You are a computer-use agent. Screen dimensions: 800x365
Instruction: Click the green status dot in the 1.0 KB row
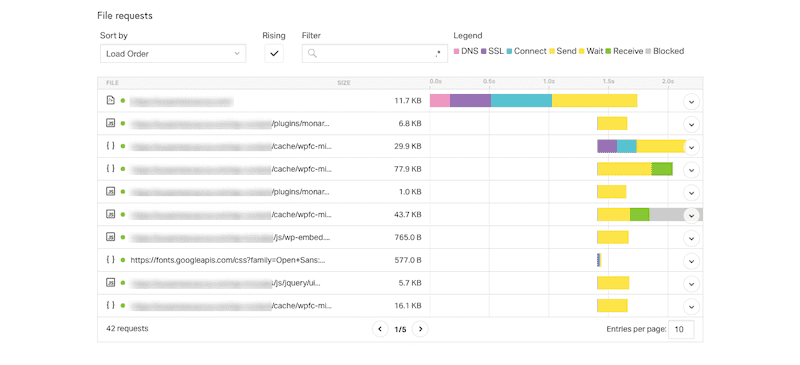pyautogui.click(x=123, y=192)
